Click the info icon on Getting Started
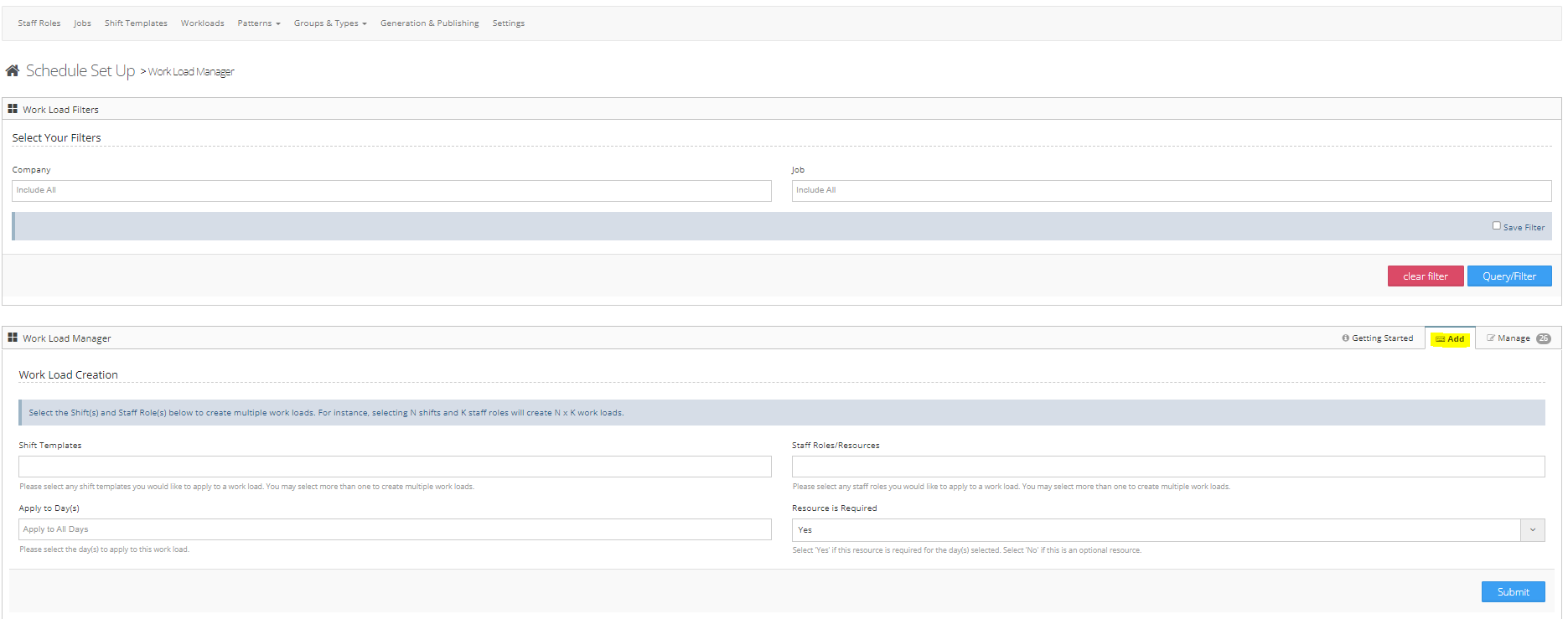1568x619 pixels. 1345,338
